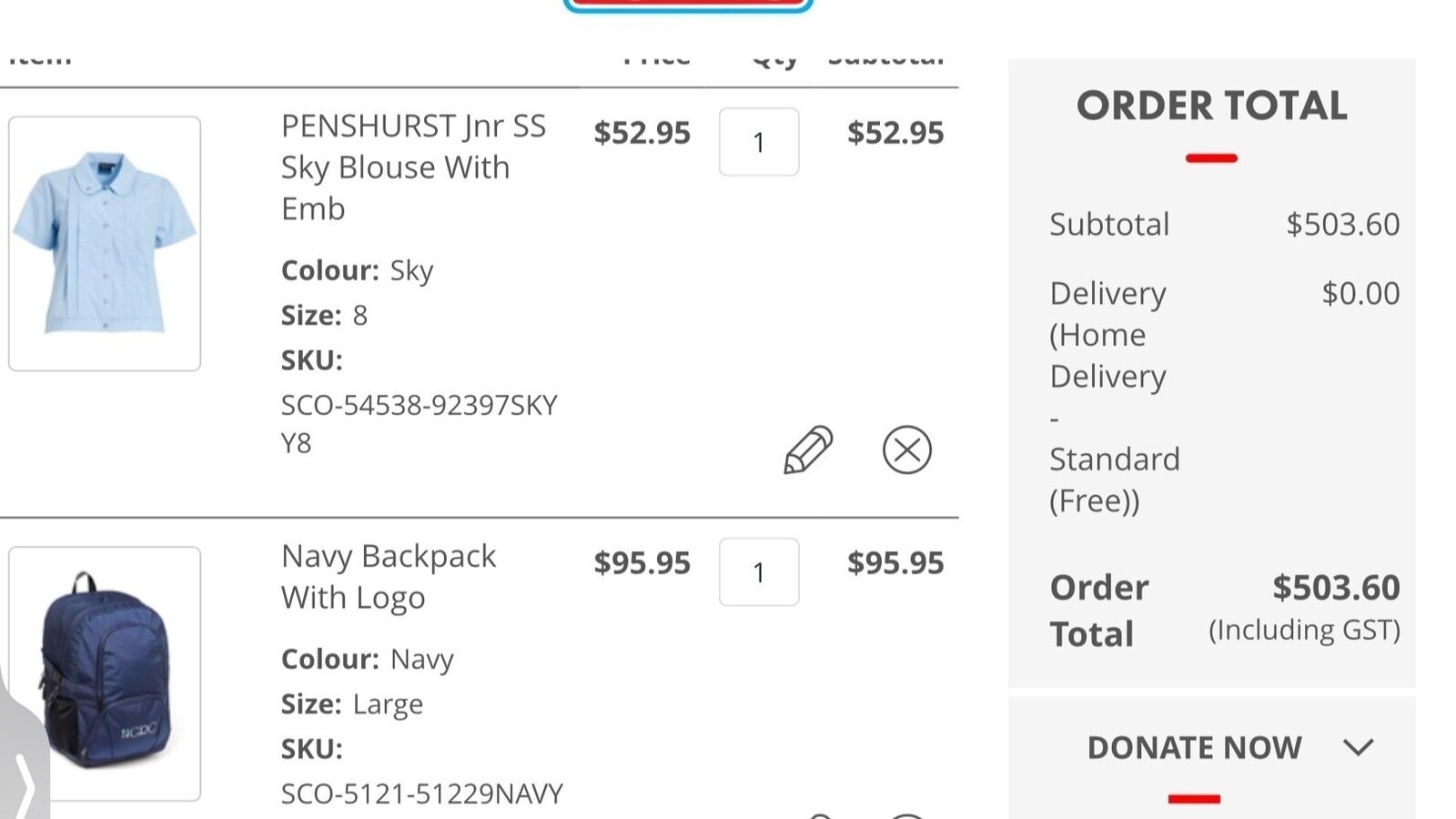Remove the Penshurst blouse from cart
This screenshot has height=819, width=1456.
pyautogui.click(x=906, y=450)
